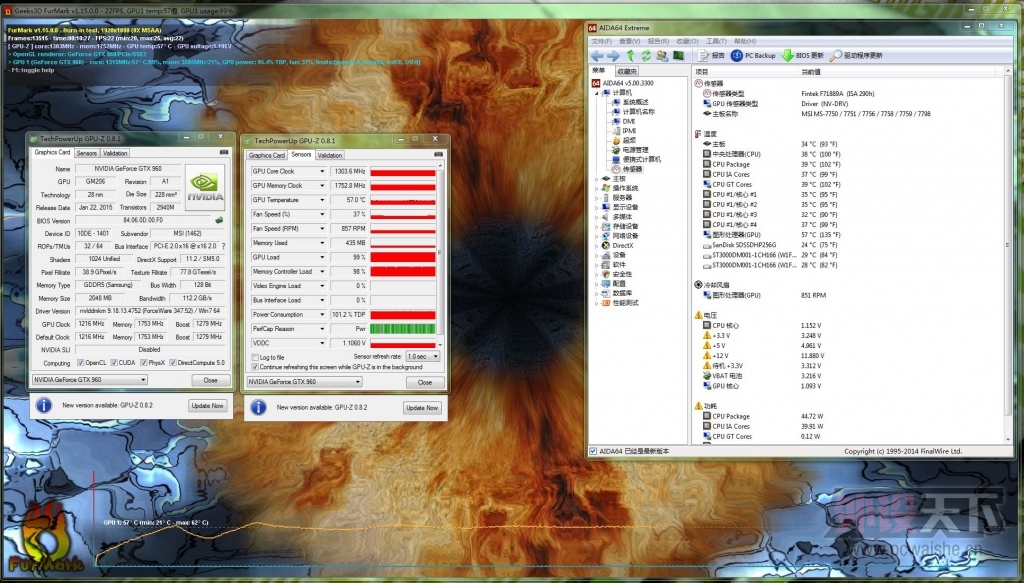The image size is (1024, 583).
Task: Click the green up-level arrow in AIDA64
Action: tap(630, 56)
